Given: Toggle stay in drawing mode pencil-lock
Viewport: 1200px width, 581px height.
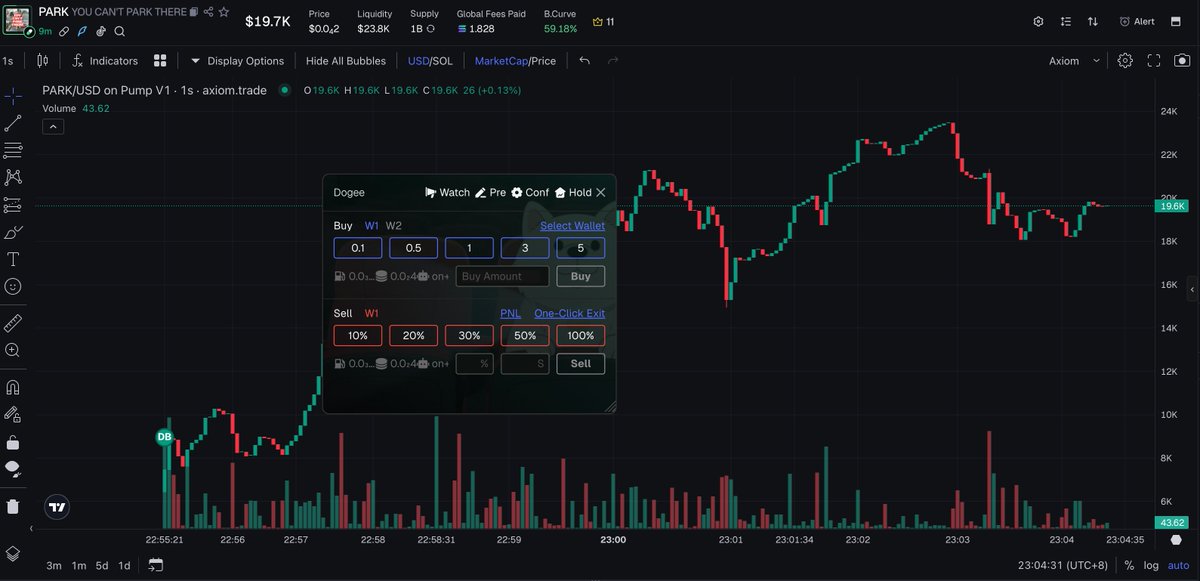Looking at the screenshot, I should [x=13, y=414].
